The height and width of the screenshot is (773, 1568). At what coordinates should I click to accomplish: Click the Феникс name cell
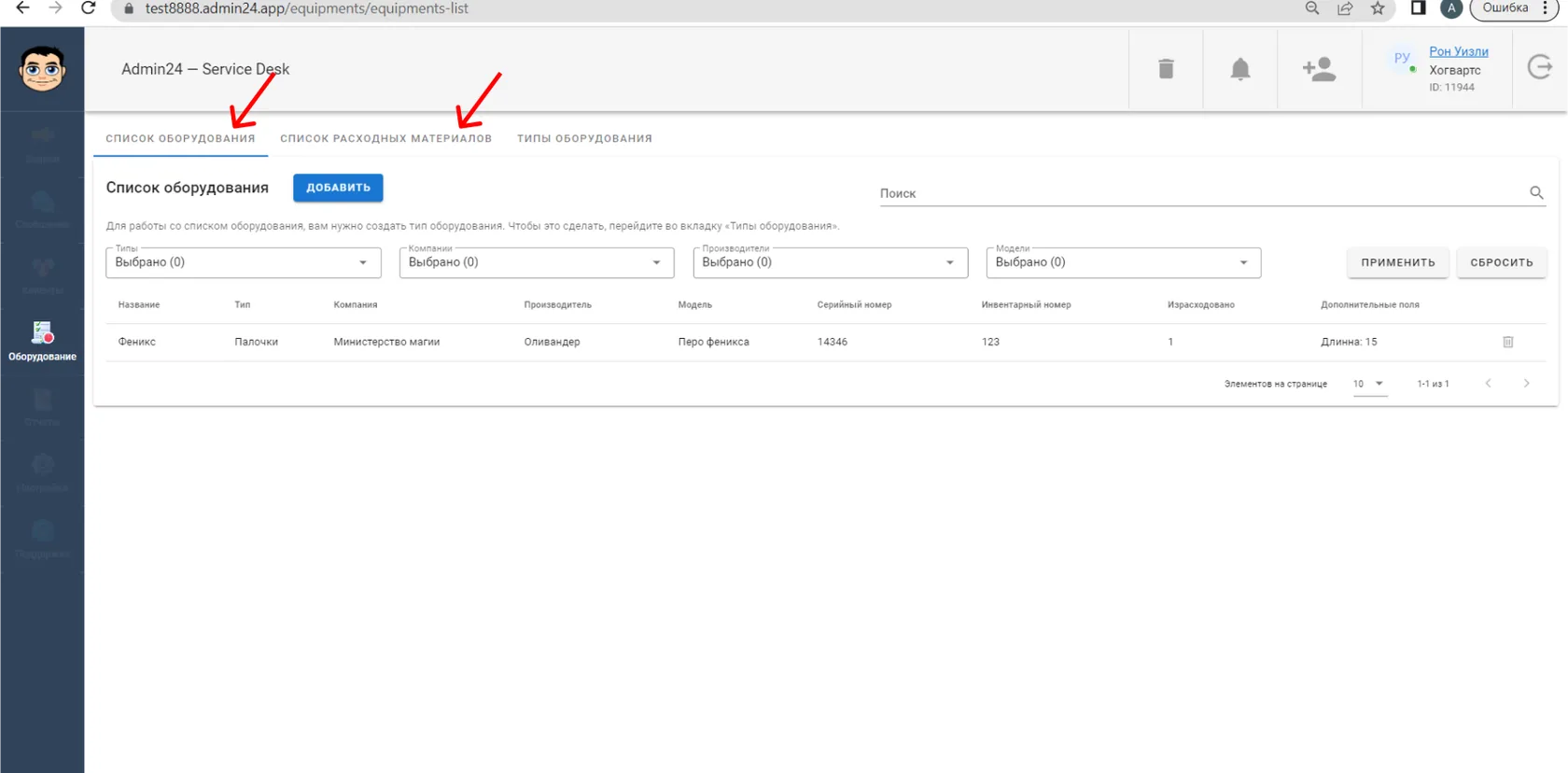click(x=137, y=342)
